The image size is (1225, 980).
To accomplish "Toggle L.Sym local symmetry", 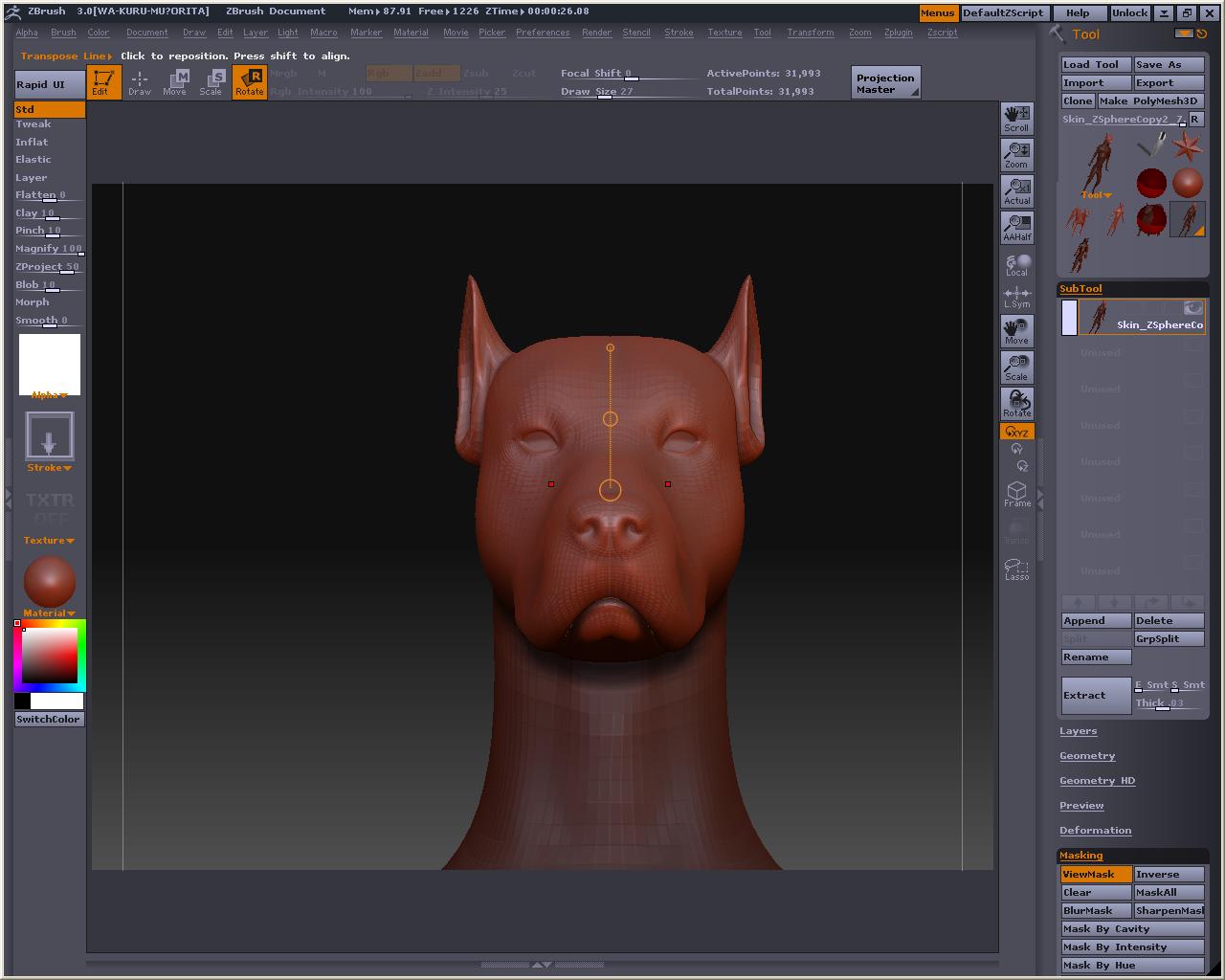I will pos(1016,298).
